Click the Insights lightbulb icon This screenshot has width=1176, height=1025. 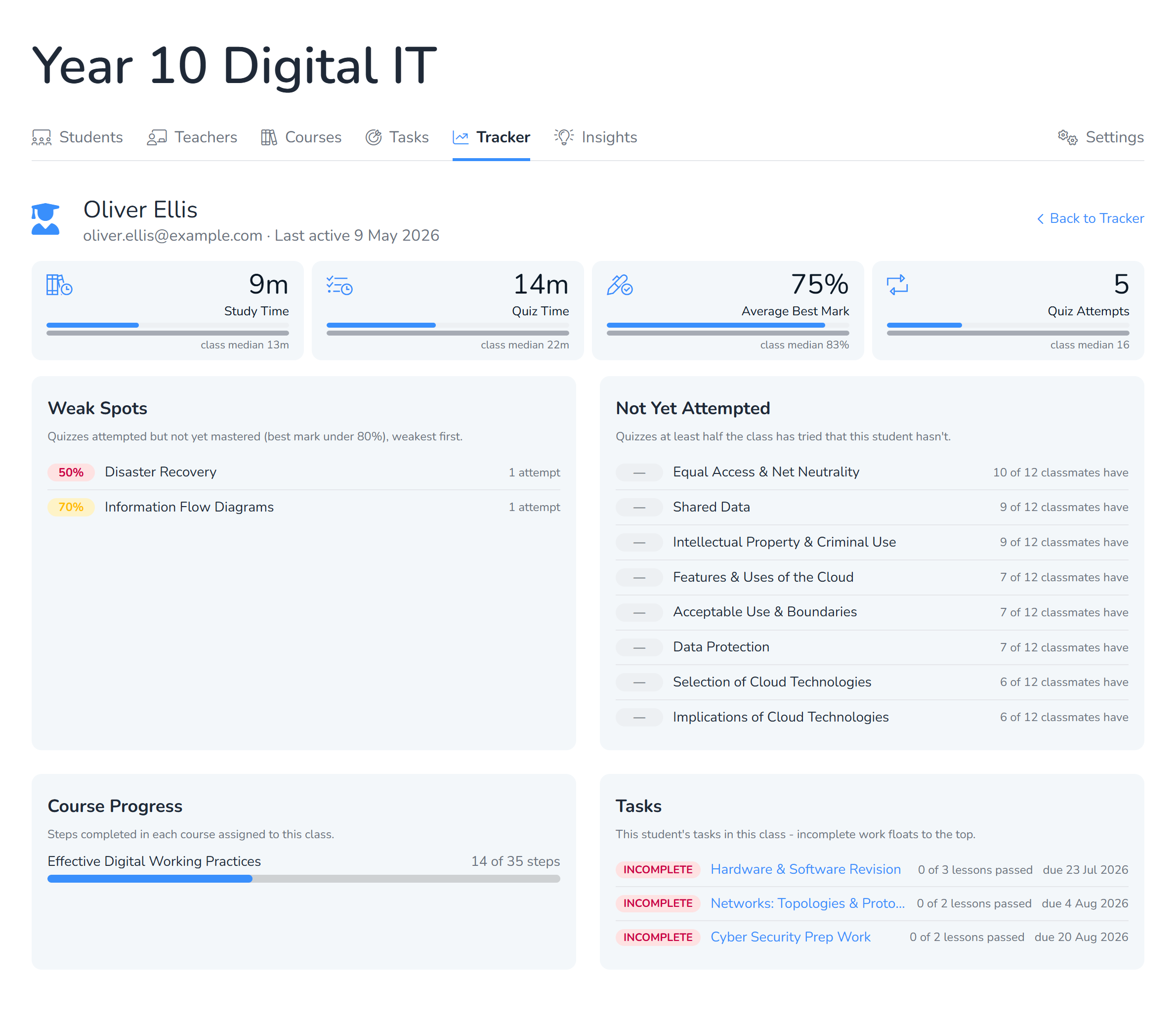click(x=564, y=137)
